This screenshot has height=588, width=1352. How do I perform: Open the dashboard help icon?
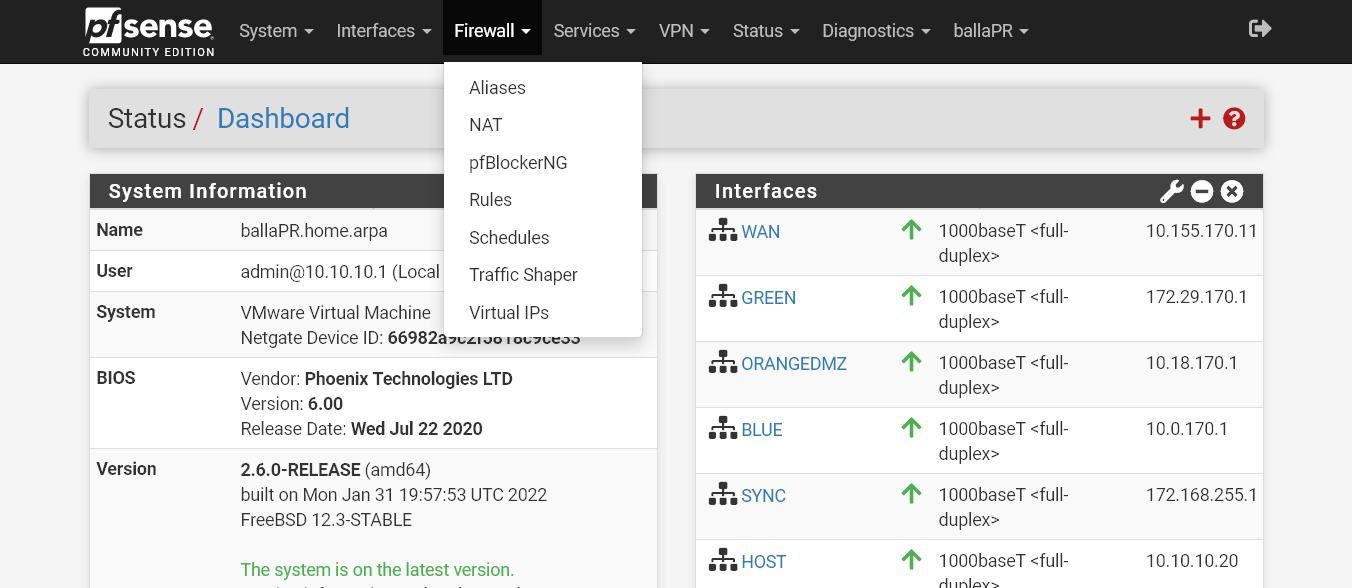click(1233, 118)
